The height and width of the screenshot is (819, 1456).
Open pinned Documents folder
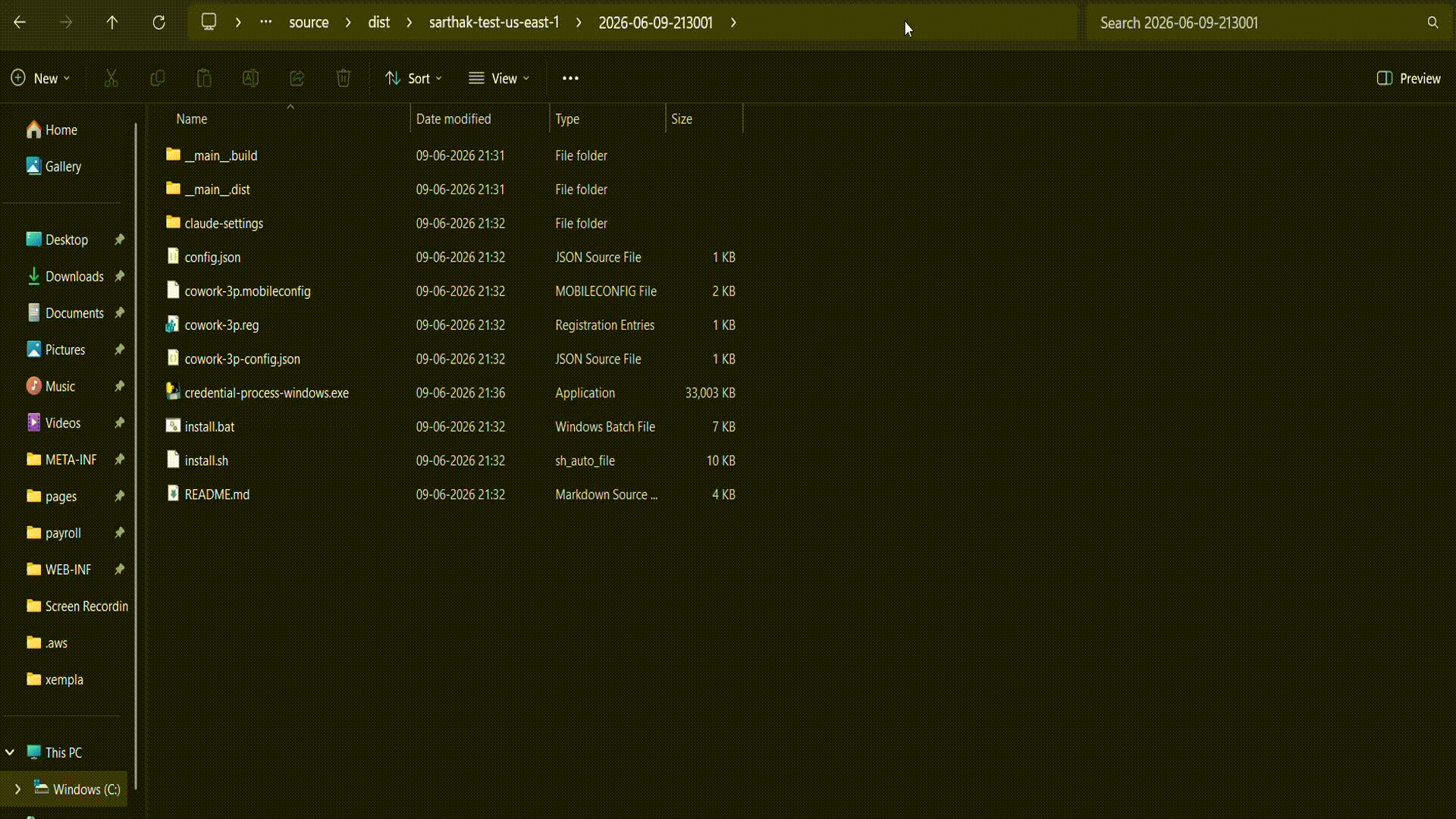click(74, 313)
